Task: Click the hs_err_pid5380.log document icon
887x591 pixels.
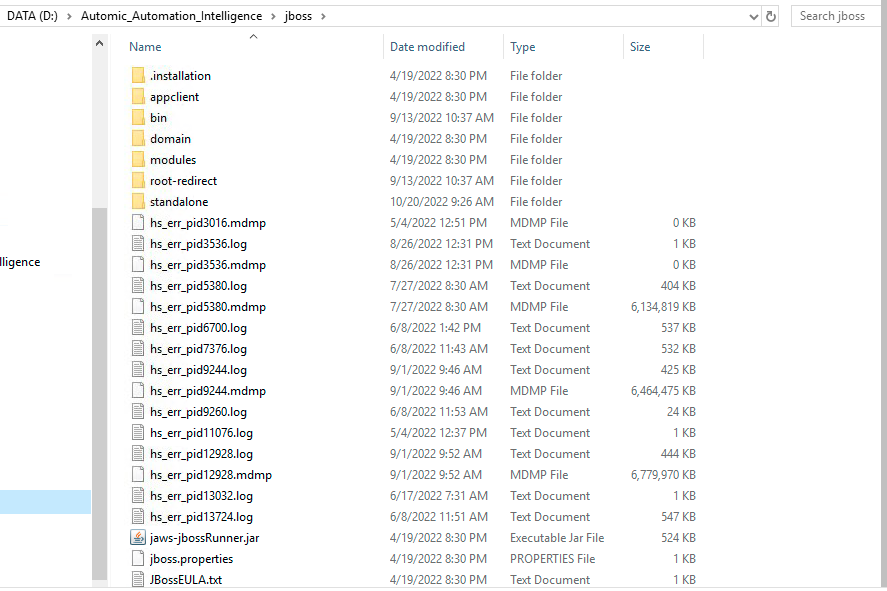Action: (x=138, y=286)
